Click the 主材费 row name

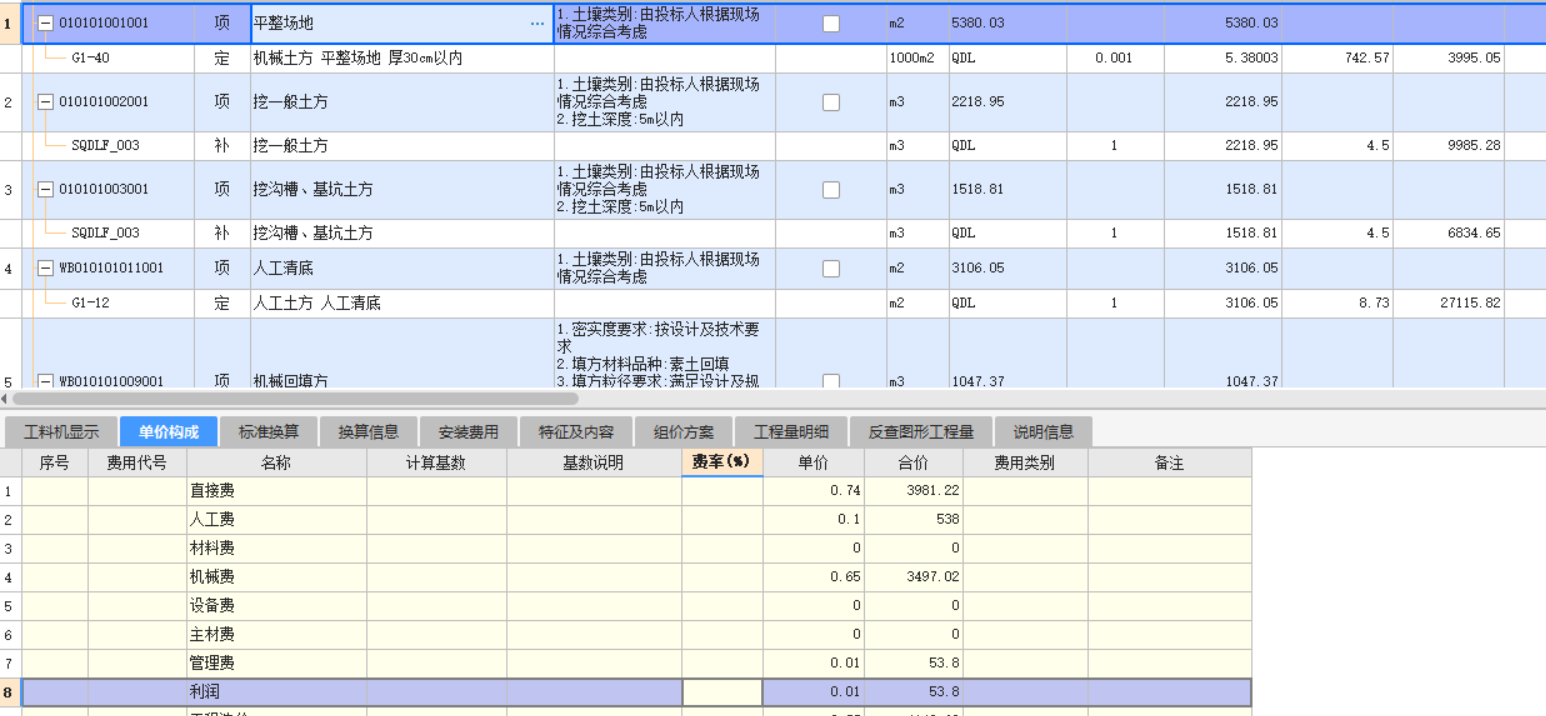coord(212,635)
